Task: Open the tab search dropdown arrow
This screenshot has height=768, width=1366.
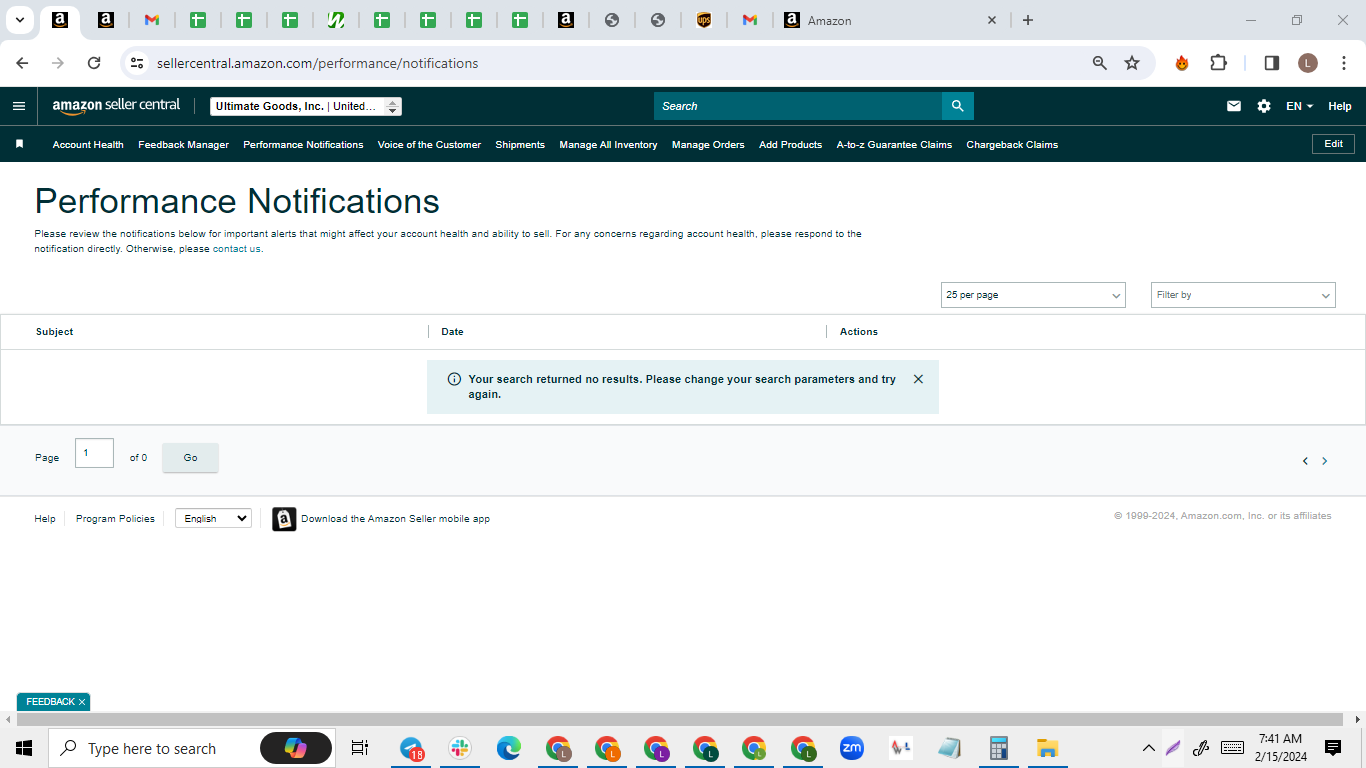Action: [x=19, y=20]
